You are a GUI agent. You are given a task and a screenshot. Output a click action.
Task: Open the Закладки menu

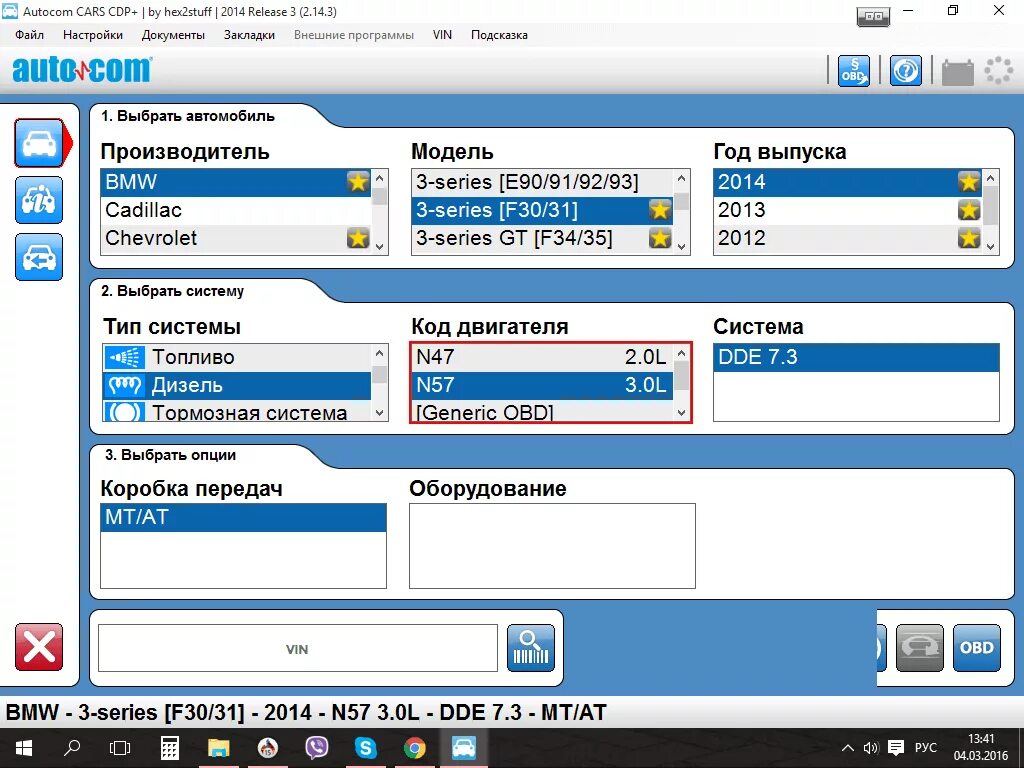point(249,35)
